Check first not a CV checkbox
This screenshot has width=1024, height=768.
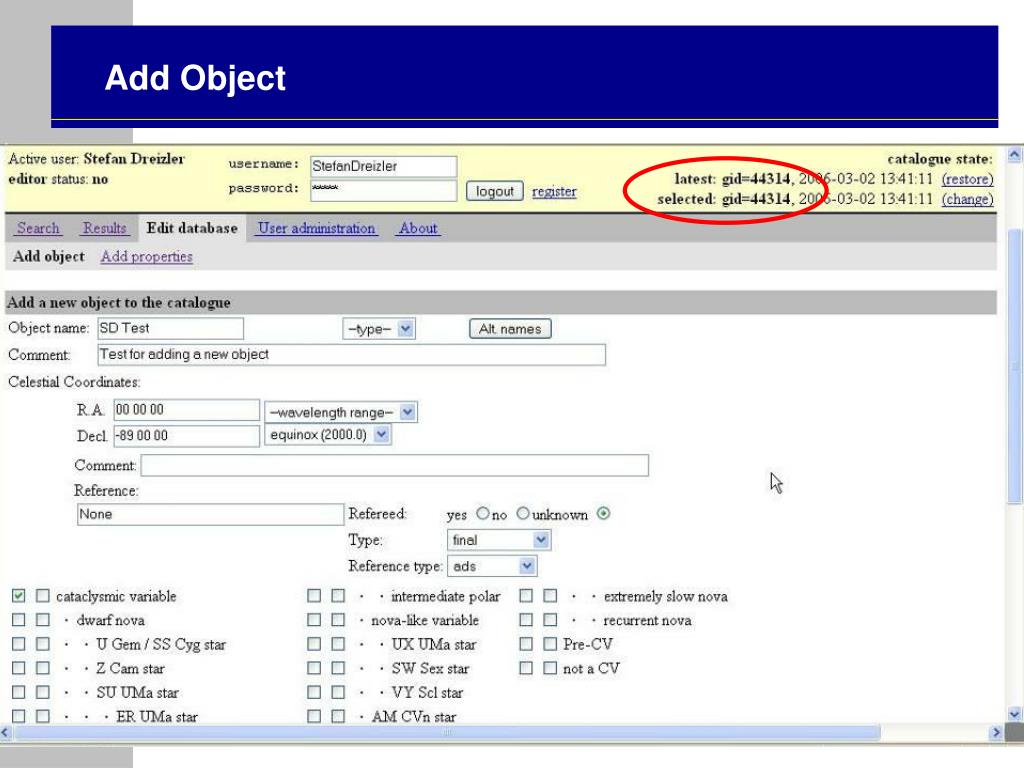(526, 668)
